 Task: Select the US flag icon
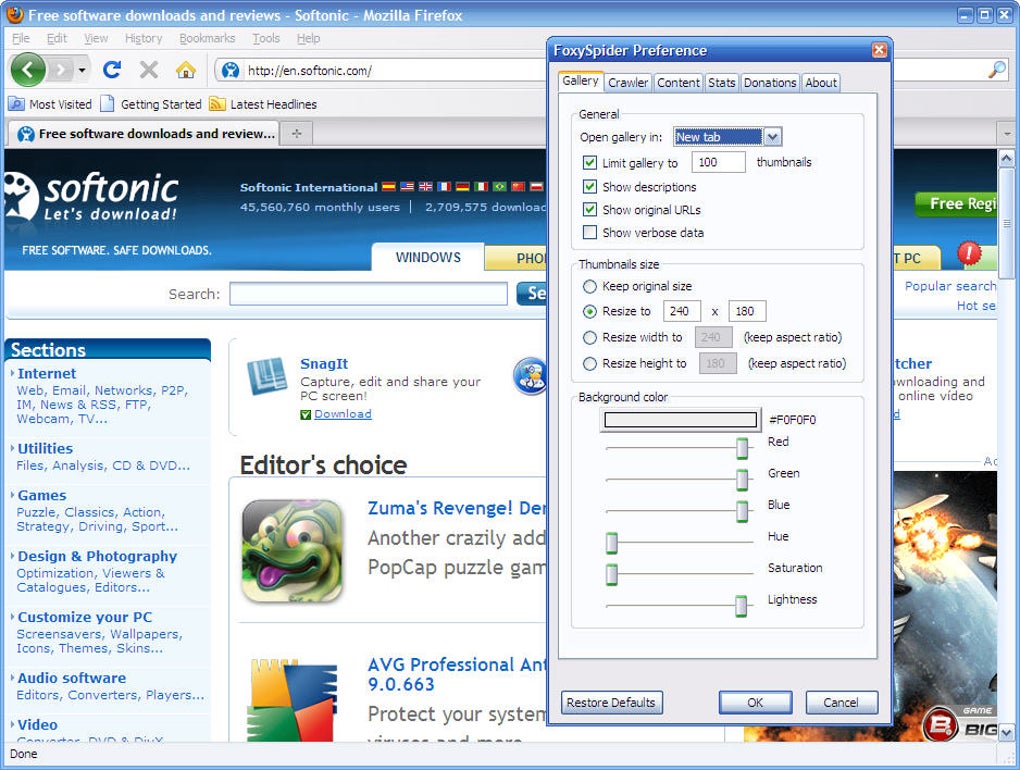coord(407,187)
